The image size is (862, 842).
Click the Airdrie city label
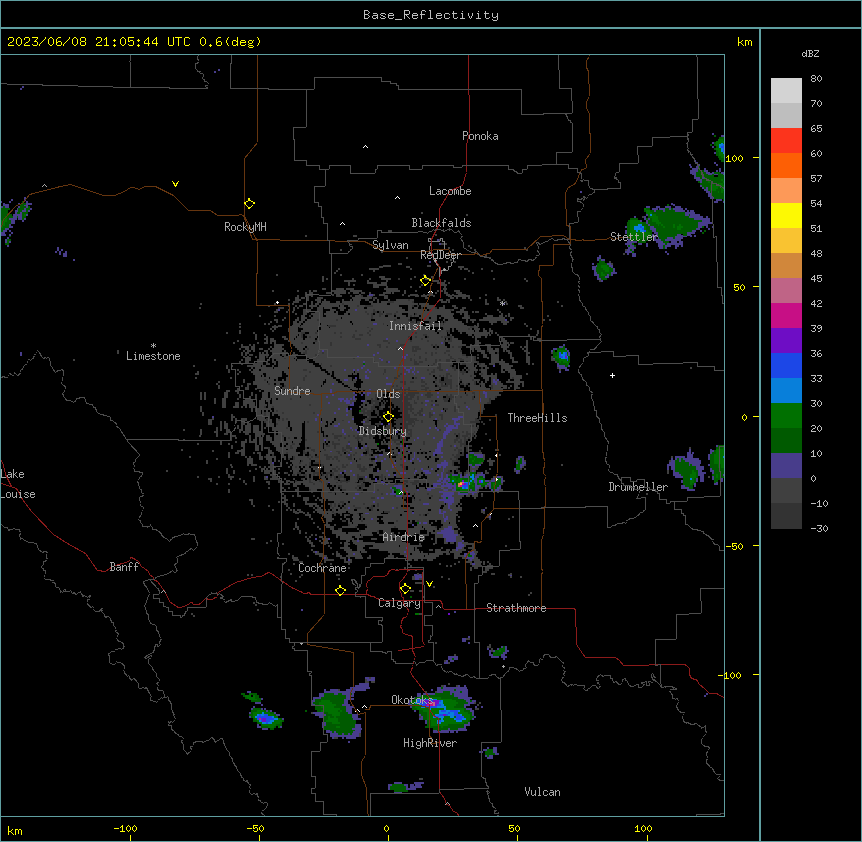pyautogui.click(x=404, y=537)
